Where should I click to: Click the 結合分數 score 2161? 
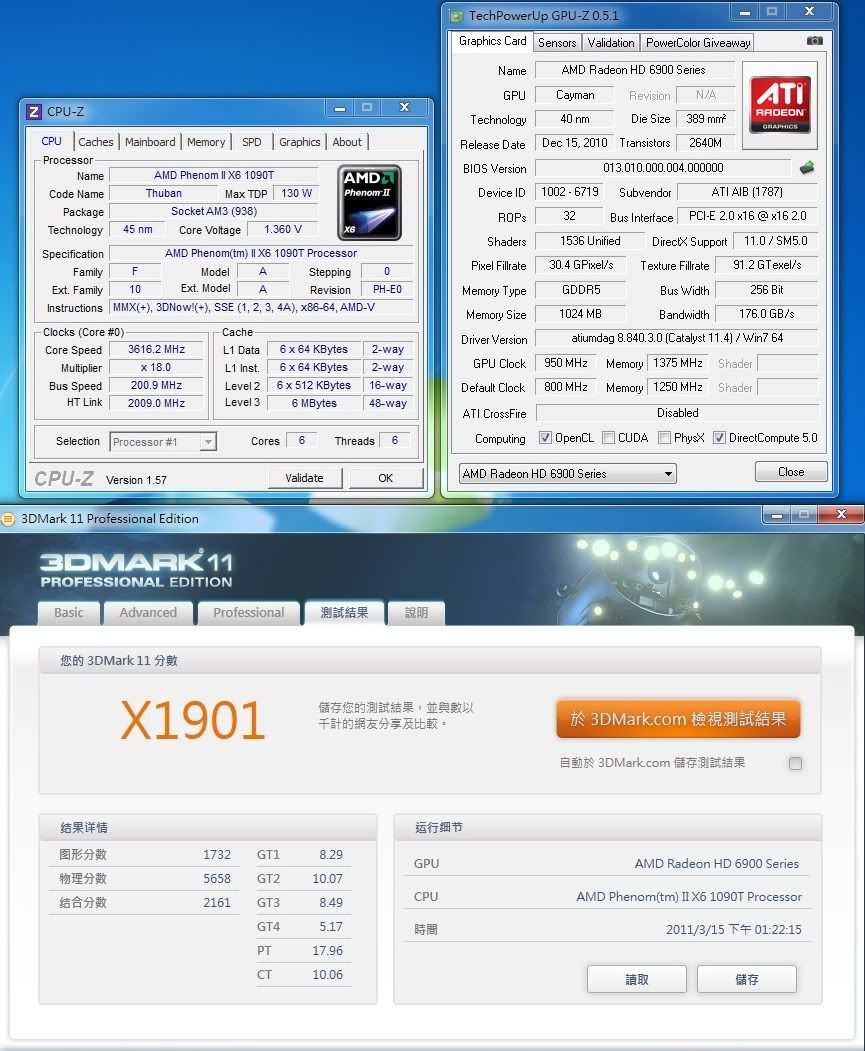(x=216, y=903)
